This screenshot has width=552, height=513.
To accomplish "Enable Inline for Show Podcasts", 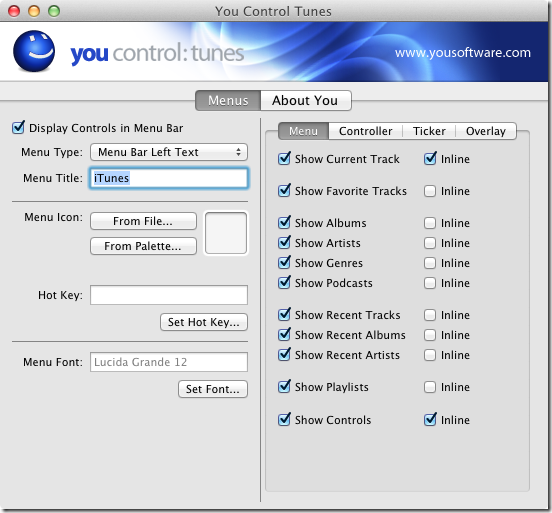I will [430, 283].
